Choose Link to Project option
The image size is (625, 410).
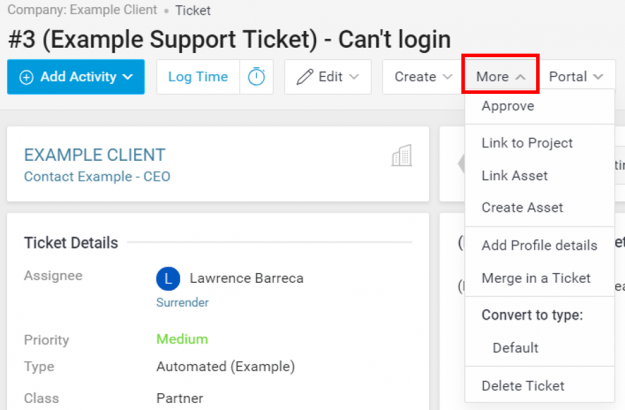tap(527, 143)
